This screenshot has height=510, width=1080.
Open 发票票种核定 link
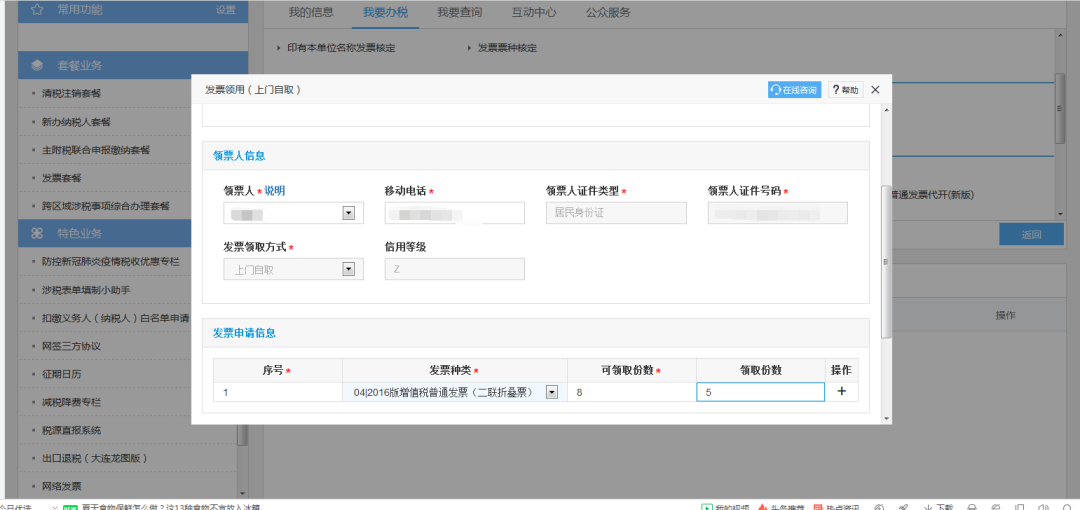point(507,48)
